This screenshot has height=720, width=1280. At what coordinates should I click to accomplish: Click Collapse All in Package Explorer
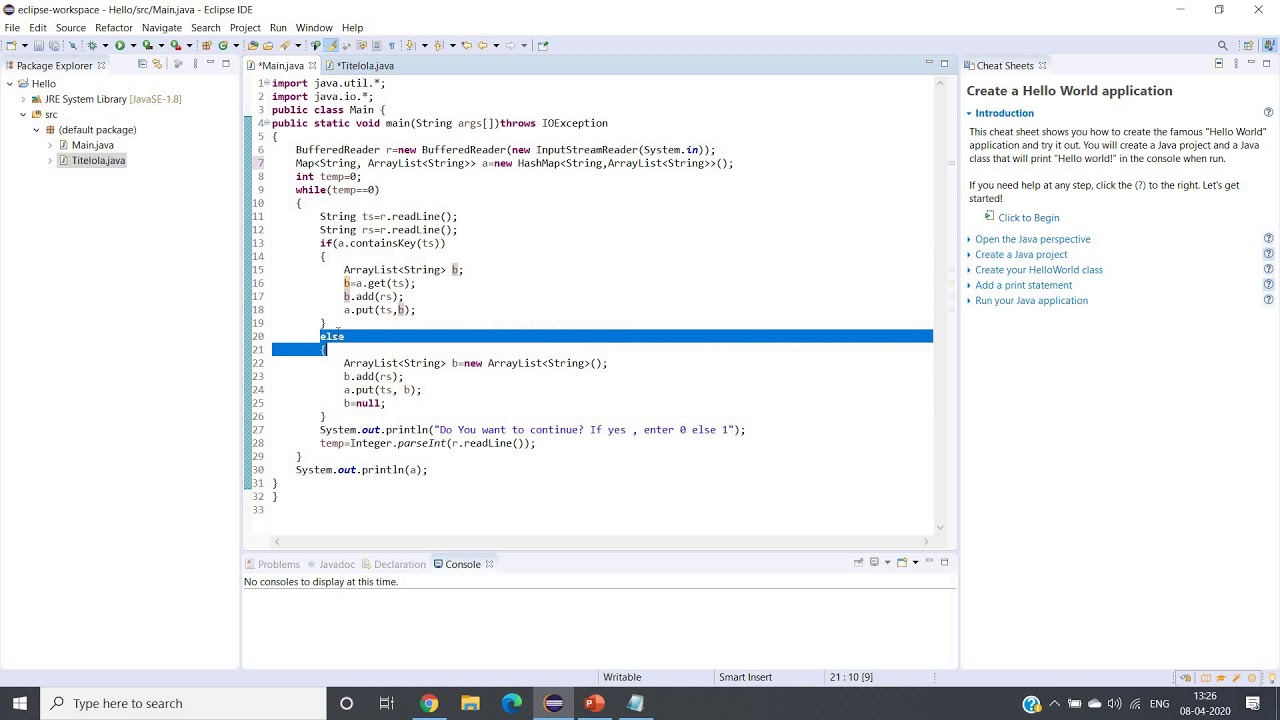coord(142,64)
